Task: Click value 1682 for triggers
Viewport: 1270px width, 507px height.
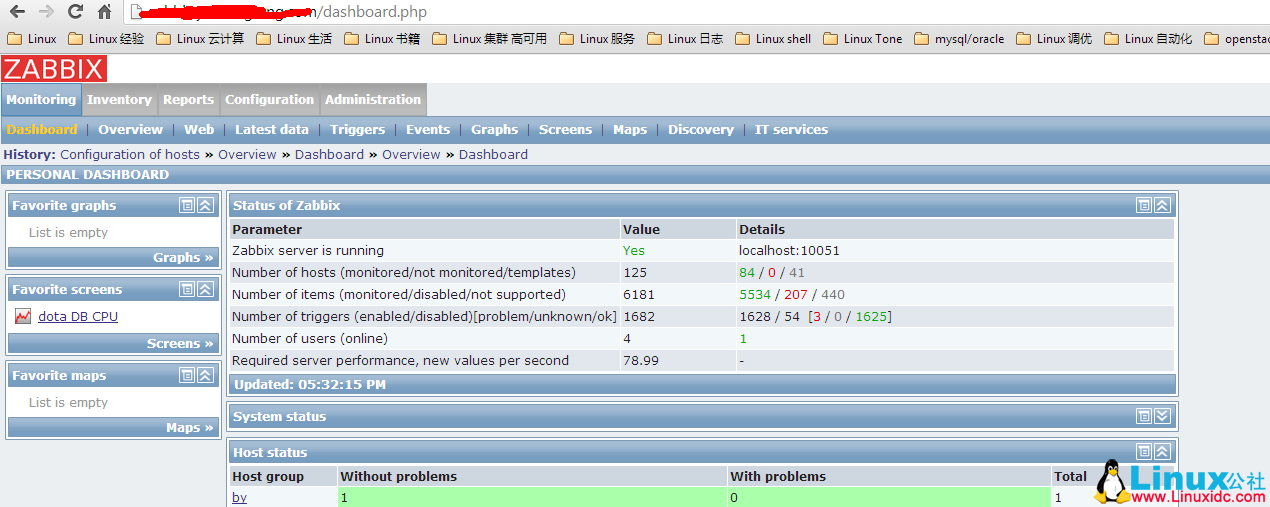Action: tap(639, 316)
